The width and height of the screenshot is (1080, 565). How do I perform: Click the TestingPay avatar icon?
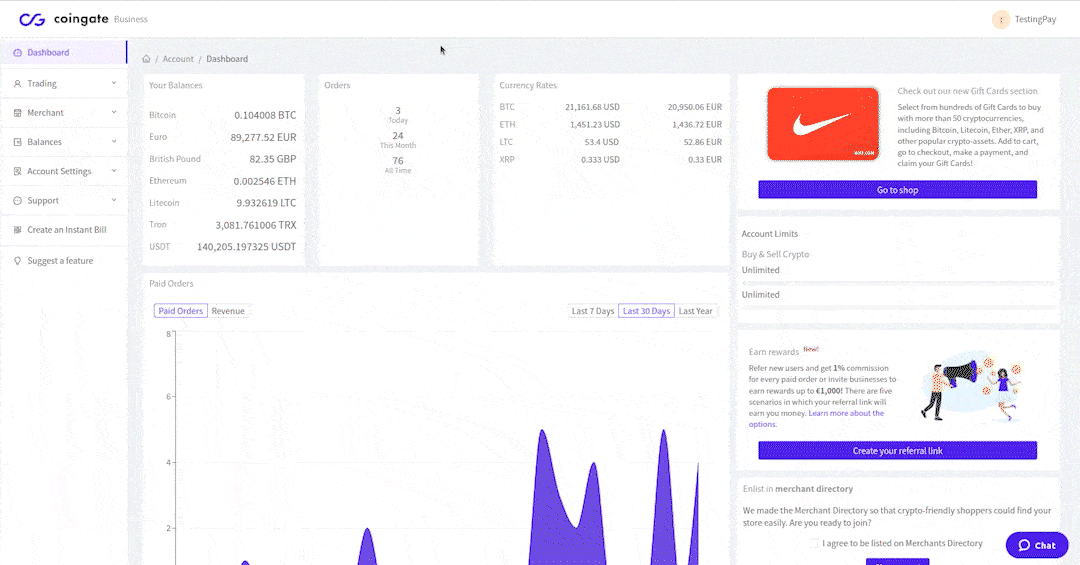1001,19
